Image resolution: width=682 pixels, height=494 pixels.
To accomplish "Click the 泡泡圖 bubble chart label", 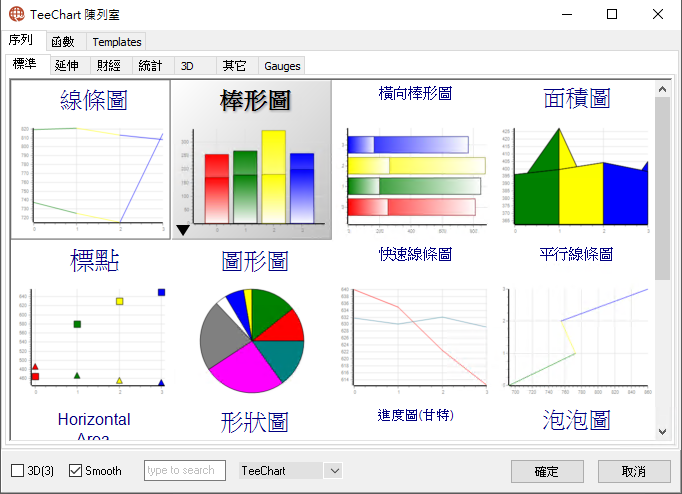I will point(576,420).
